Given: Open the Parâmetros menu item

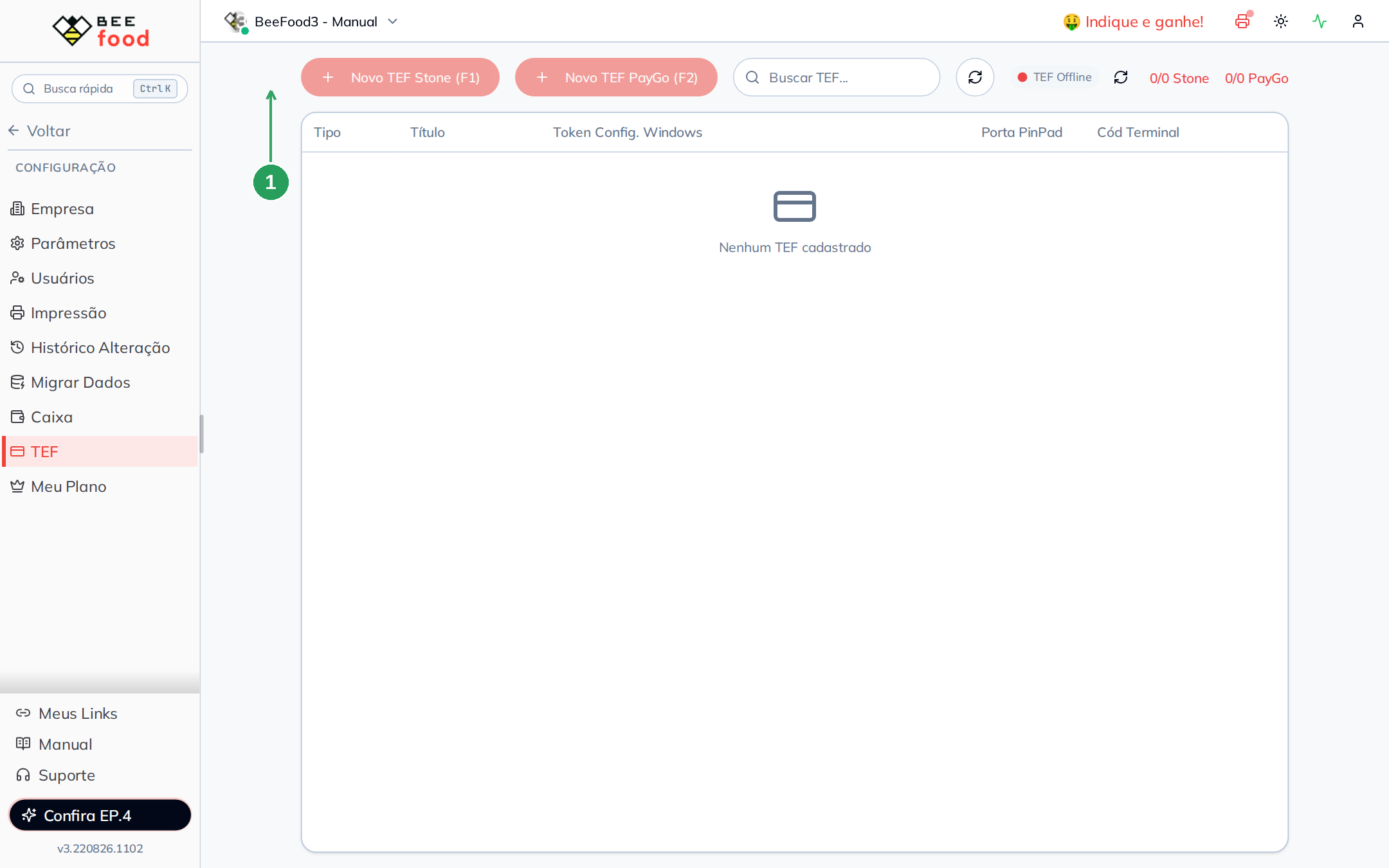Looking at the screenshot, I should pyautogui.click(x=100, y=244).
